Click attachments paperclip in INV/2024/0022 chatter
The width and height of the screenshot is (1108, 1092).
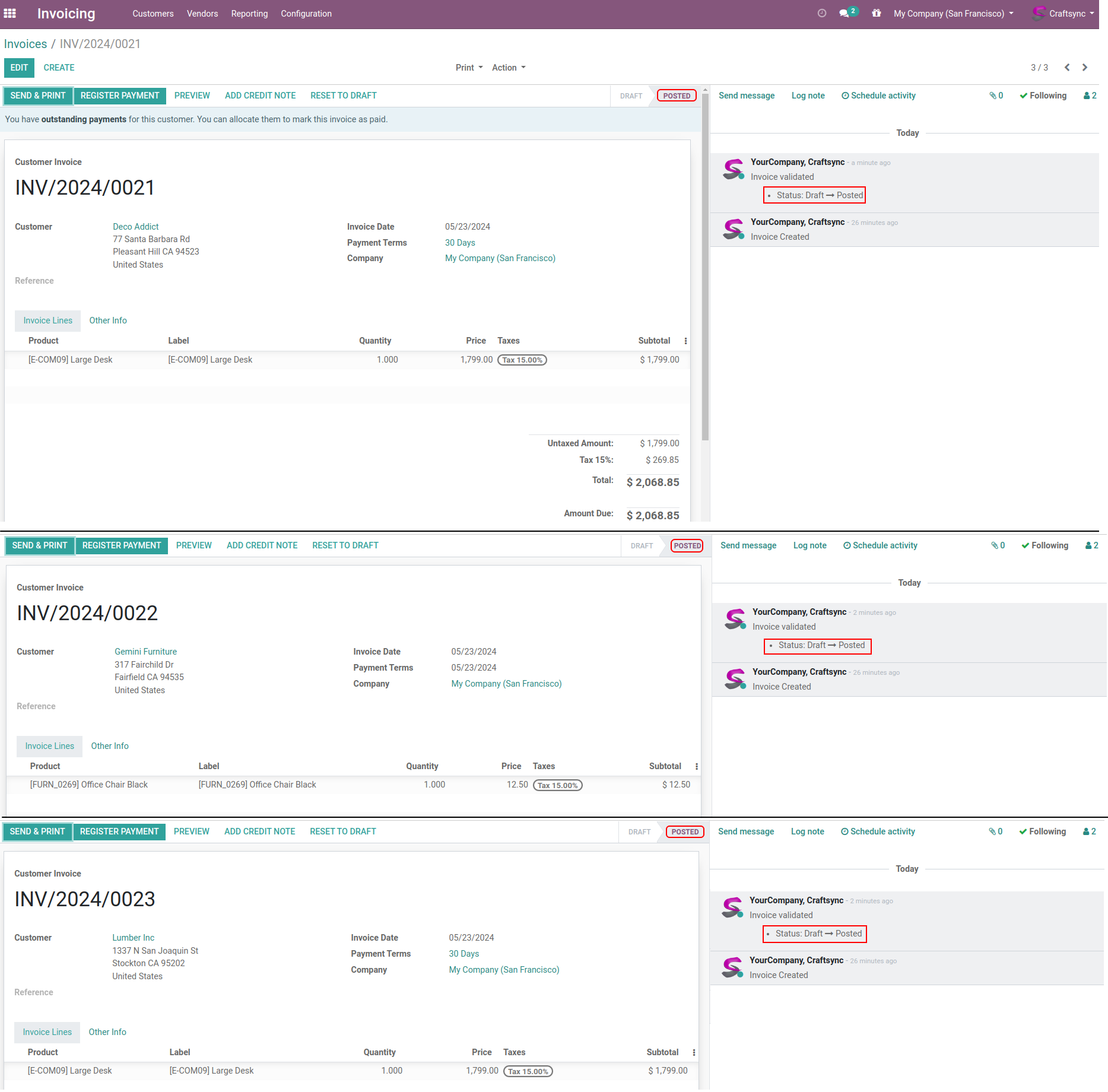point(998,545)
